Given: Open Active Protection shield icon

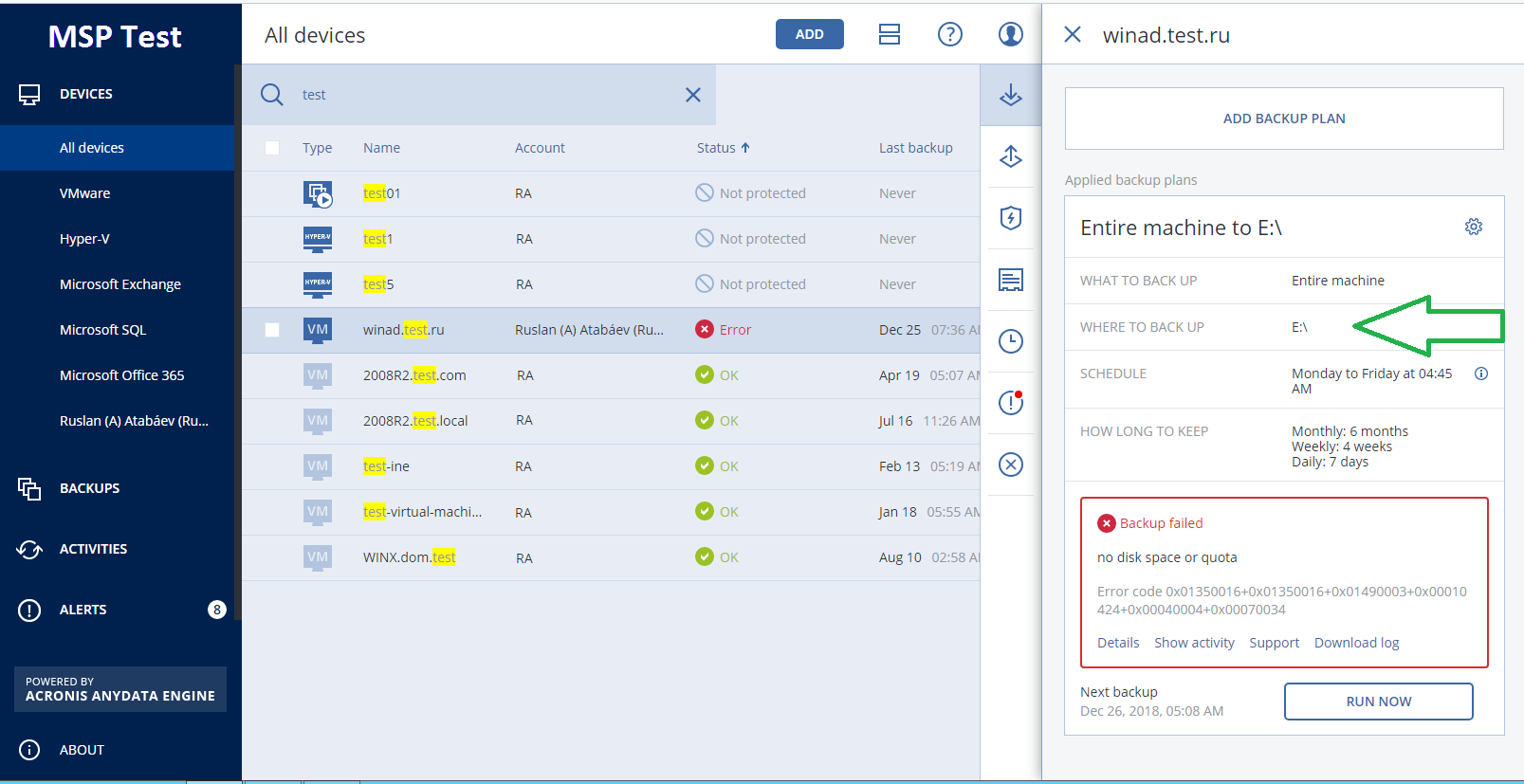Looking at the screenshot, I should (1011, 218).
